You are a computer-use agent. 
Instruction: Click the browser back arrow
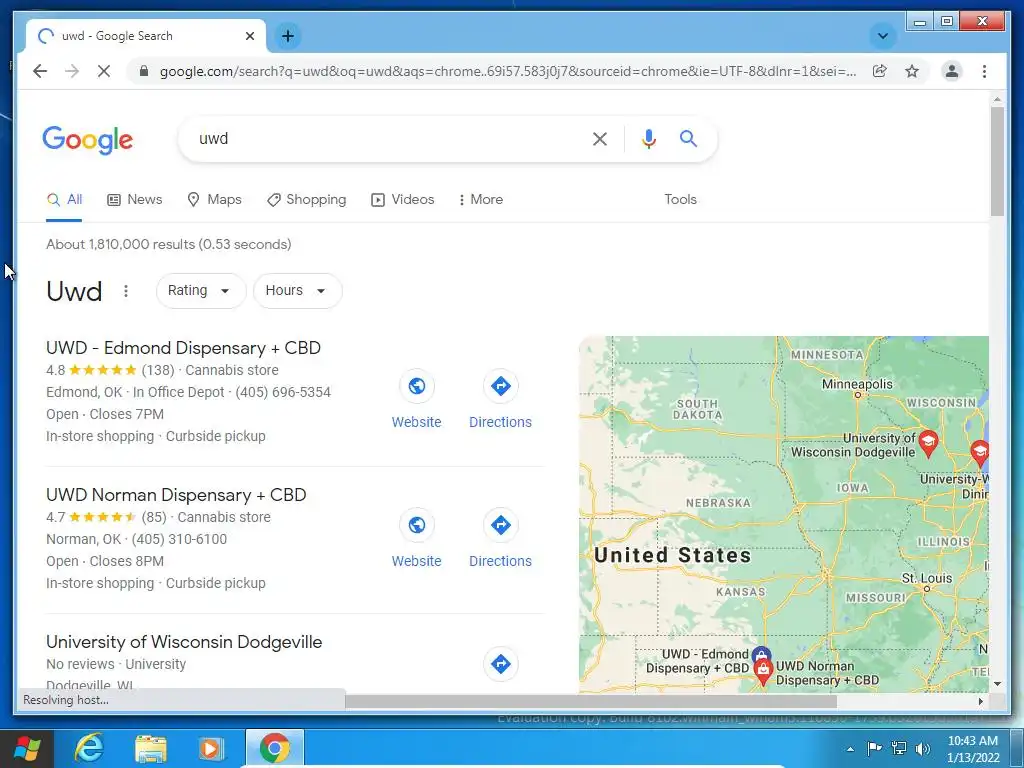40,71
